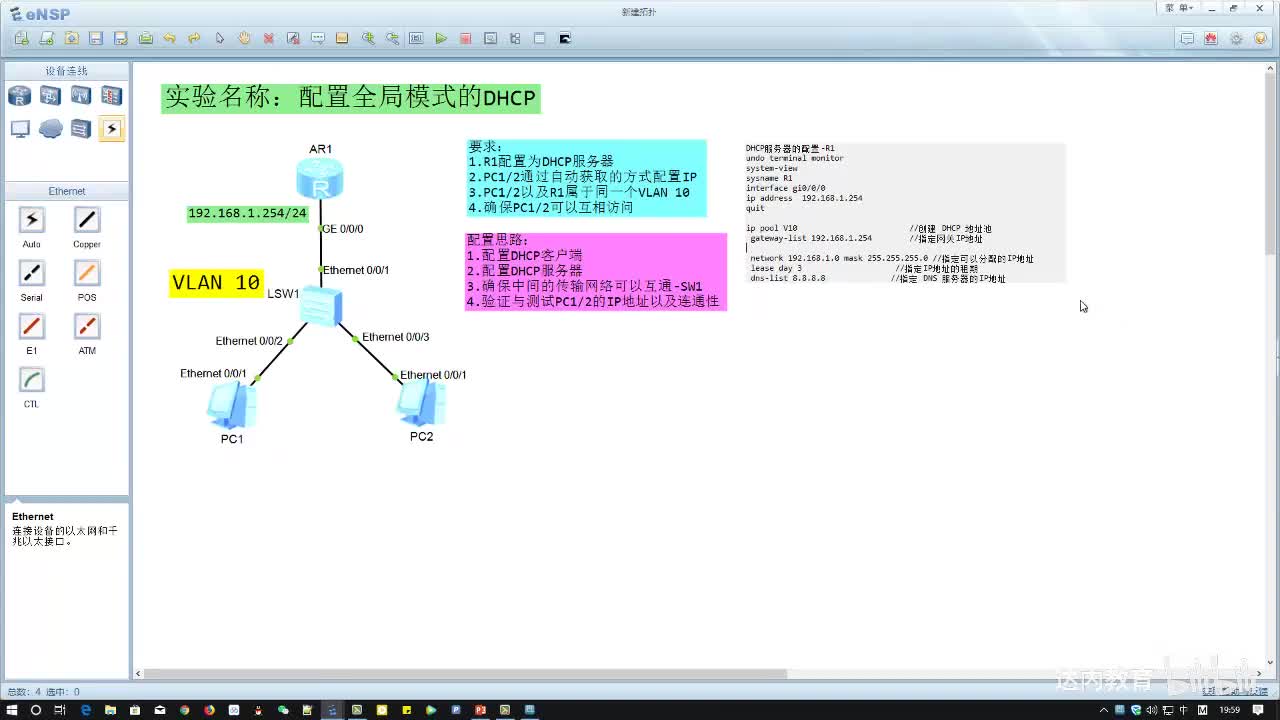Select the highlighted cable connection category icon

111,129
